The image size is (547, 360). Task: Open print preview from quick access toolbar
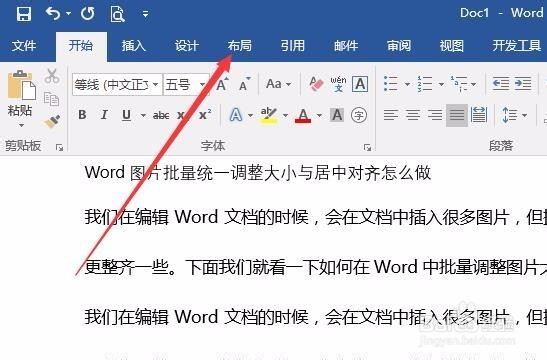click(x=117, y=14)
